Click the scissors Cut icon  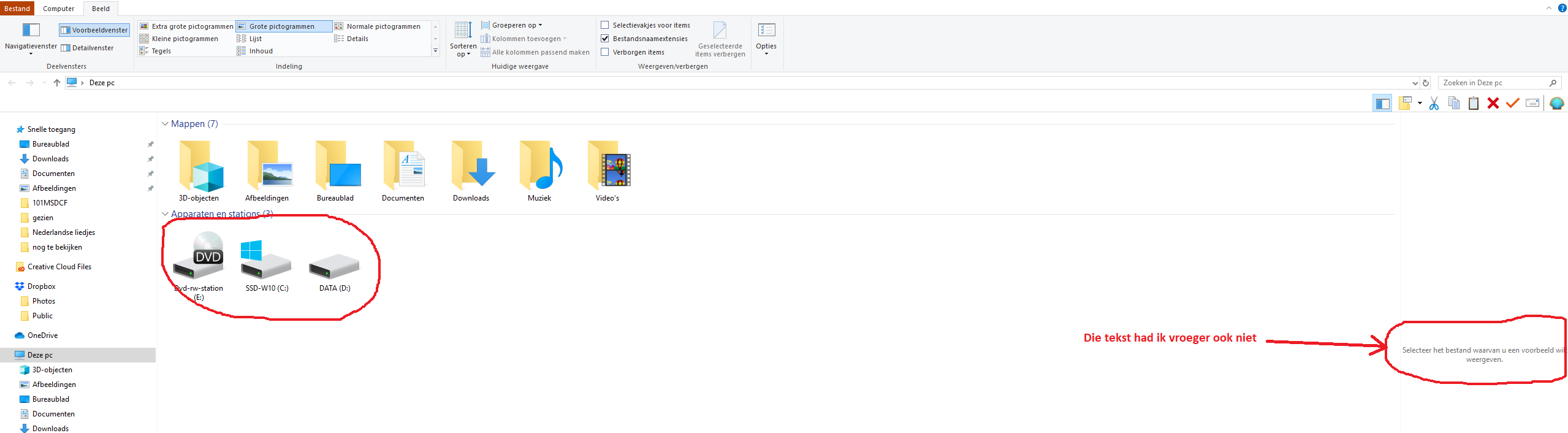click(1434, 103)
